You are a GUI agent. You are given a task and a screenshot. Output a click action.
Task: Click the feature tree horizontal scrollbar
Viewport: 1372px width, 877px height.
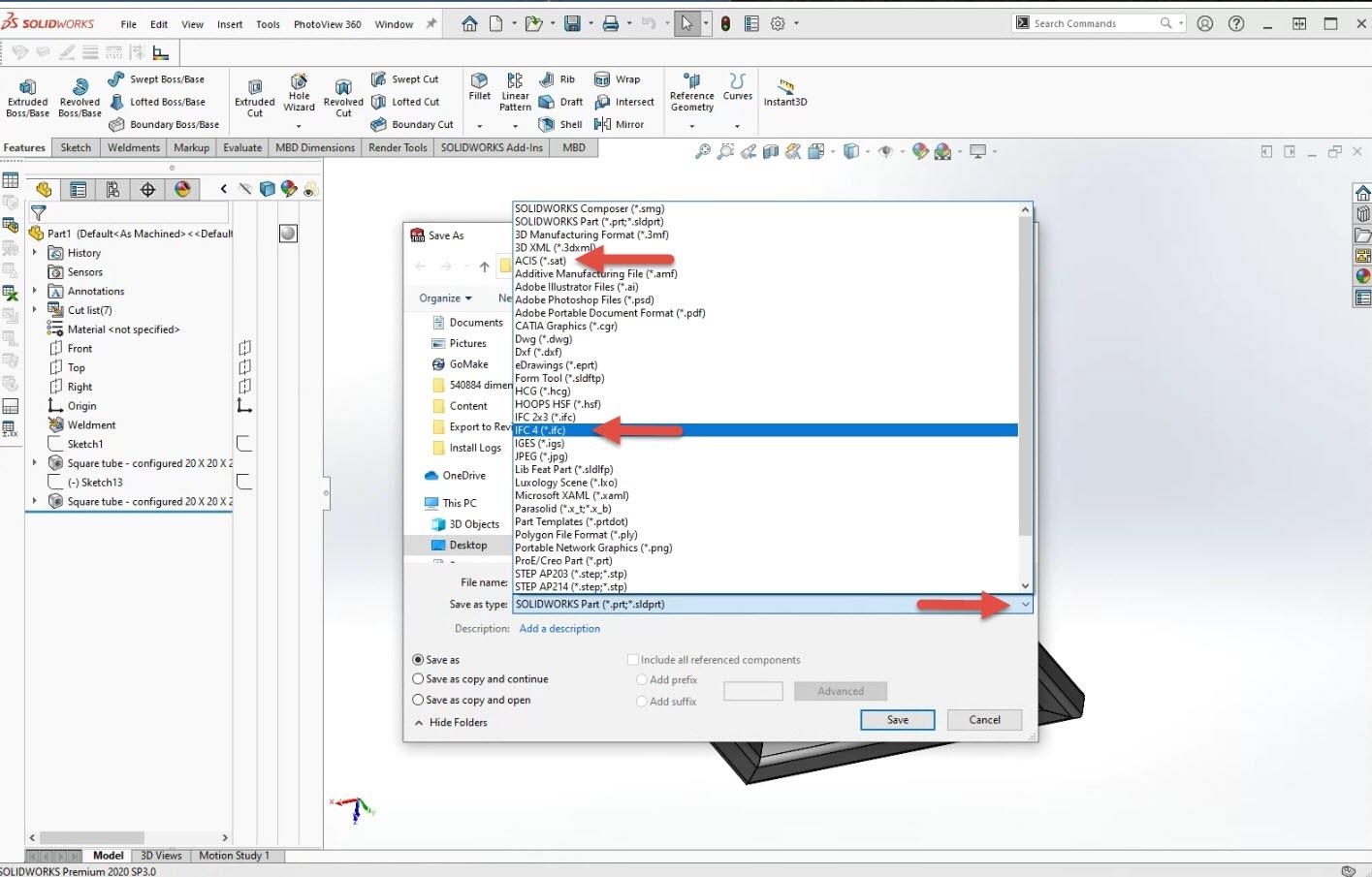click(x=92, y=837)
